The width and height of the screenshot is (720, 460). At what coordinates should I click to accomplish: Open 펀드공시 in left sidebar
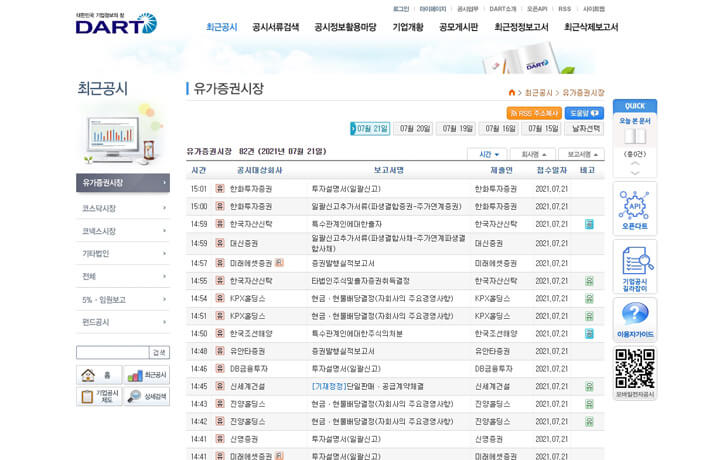123,322
